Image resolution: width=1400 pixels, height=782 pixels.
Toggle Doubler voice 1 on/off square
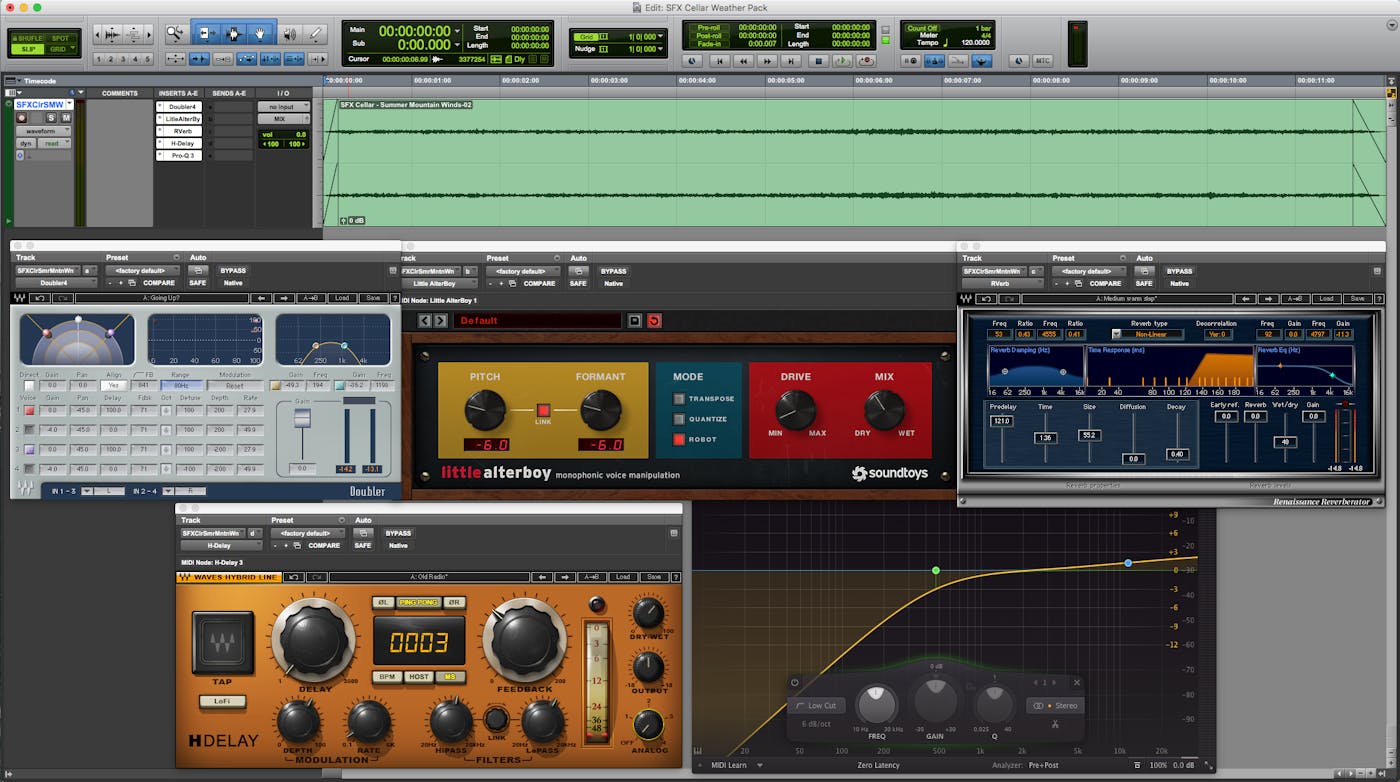30,410
